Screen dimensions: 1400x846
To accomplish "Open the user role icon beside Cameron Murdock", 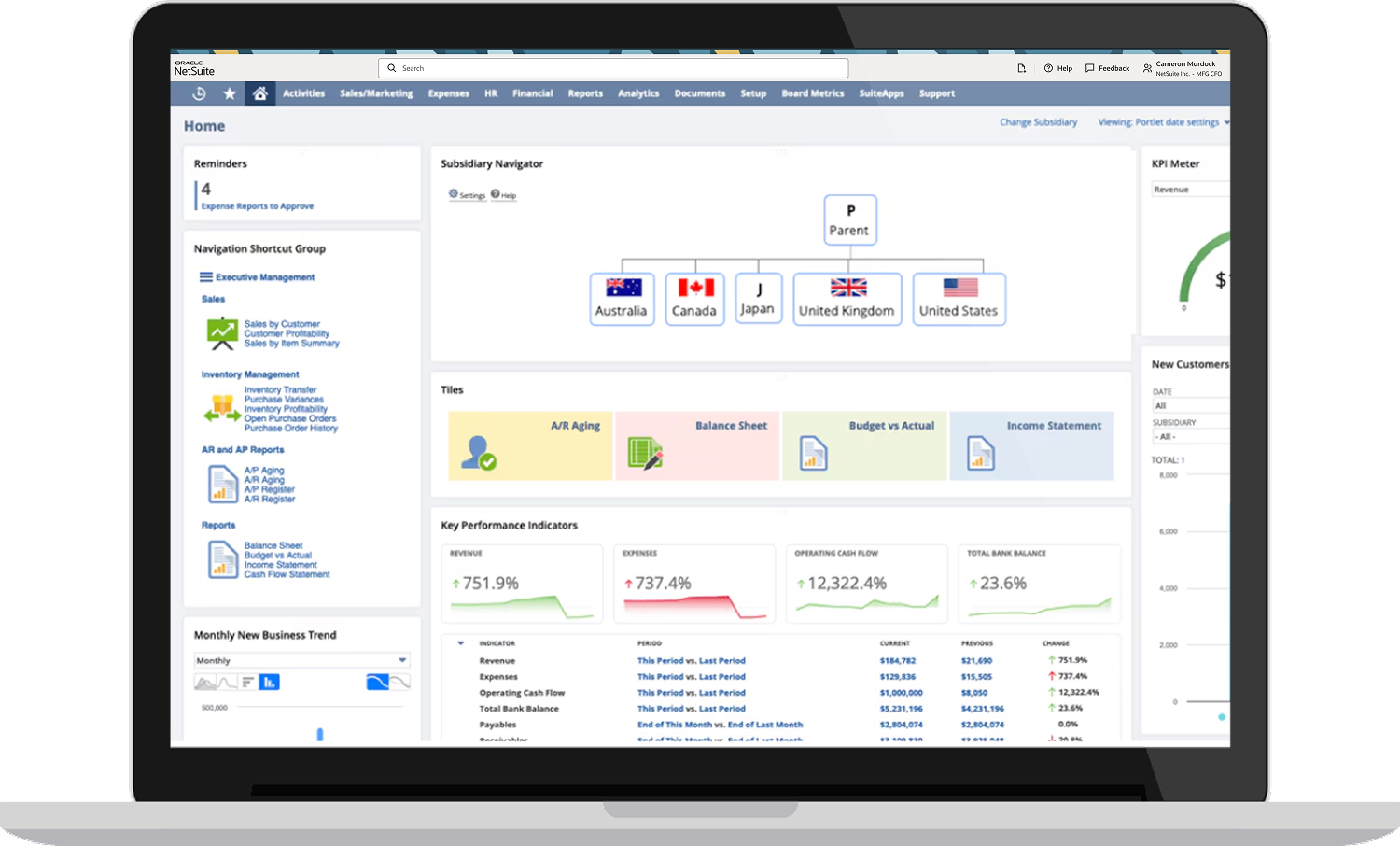I will (x=1147, y=68).
